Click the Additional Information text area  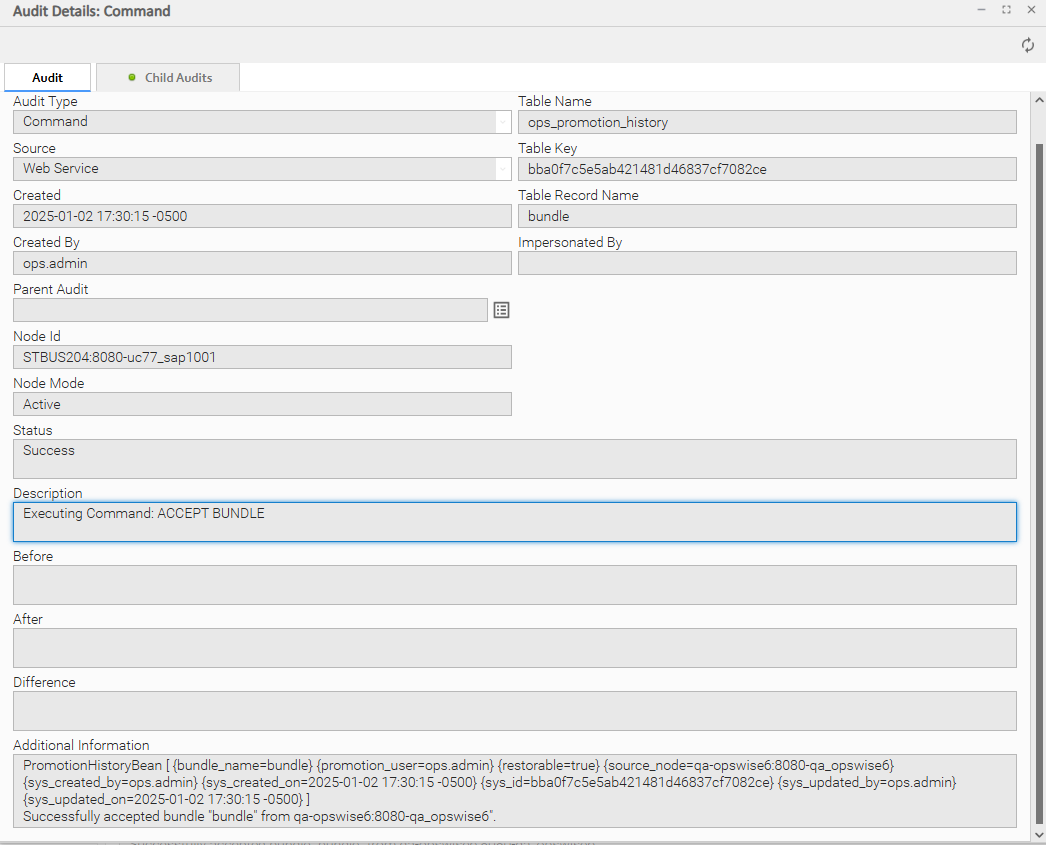pyautogui.click(x=514, y=790)
